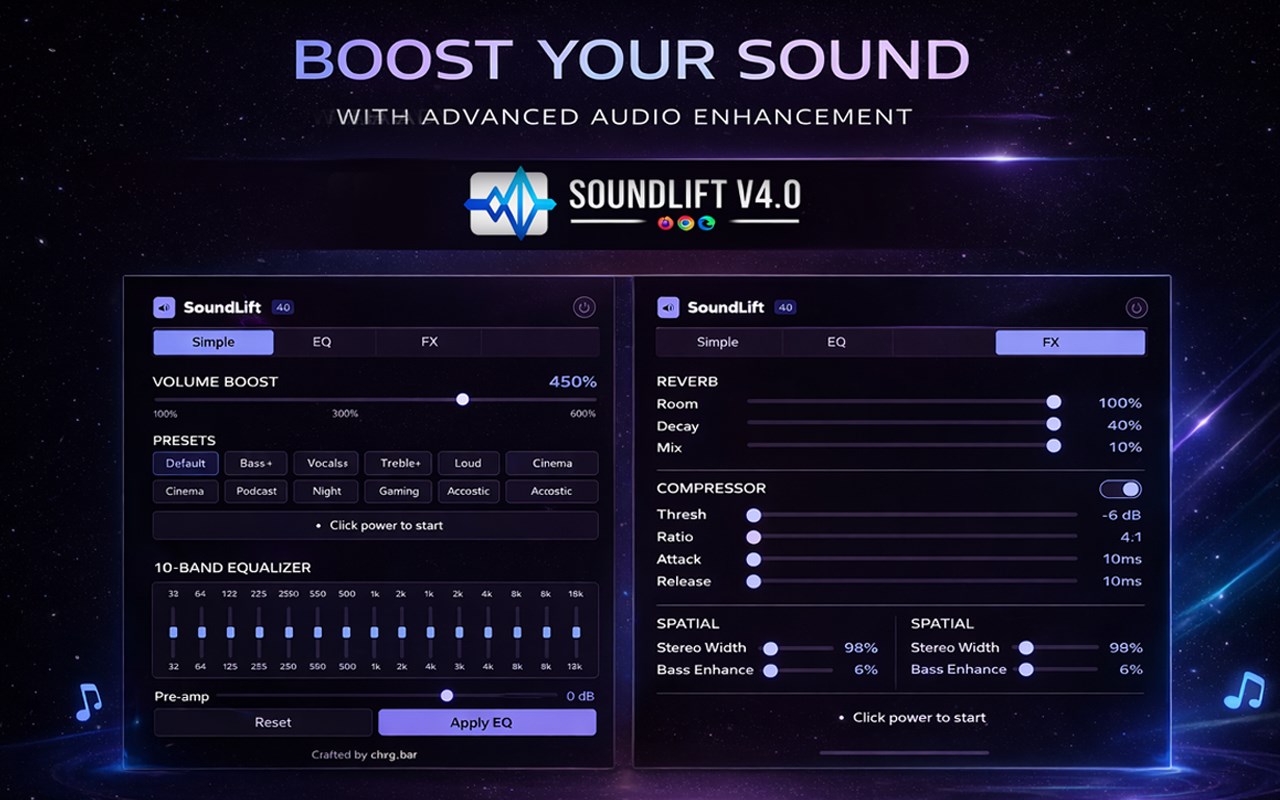Open the FX tab in the Volume Boost panel
Image resolution: width=1280 pixels, height=800 pixels.
(429, 342)
